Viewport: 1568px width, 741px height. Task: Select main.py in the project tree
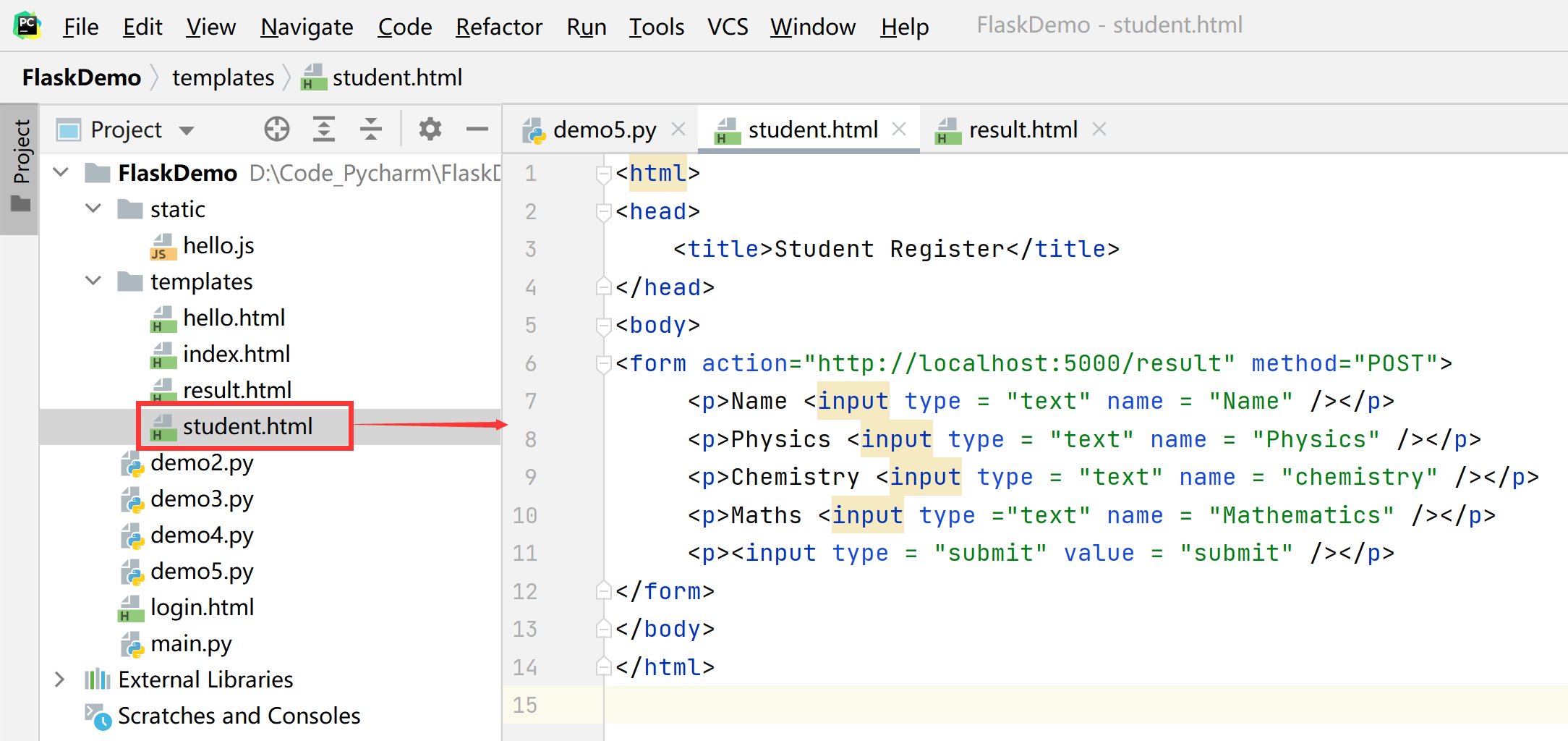pyautogui.click(x=191, y=643)
